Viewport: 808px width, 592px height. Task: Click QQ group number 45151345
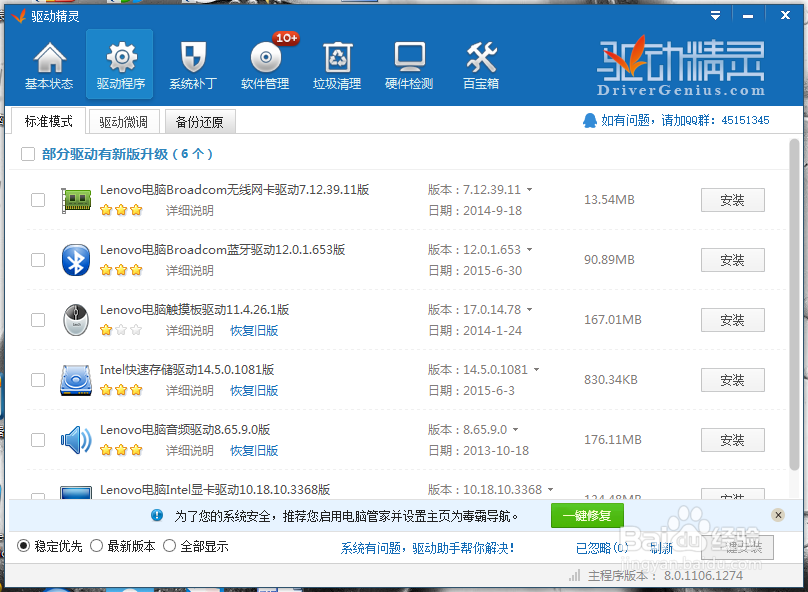click(745, 121)
